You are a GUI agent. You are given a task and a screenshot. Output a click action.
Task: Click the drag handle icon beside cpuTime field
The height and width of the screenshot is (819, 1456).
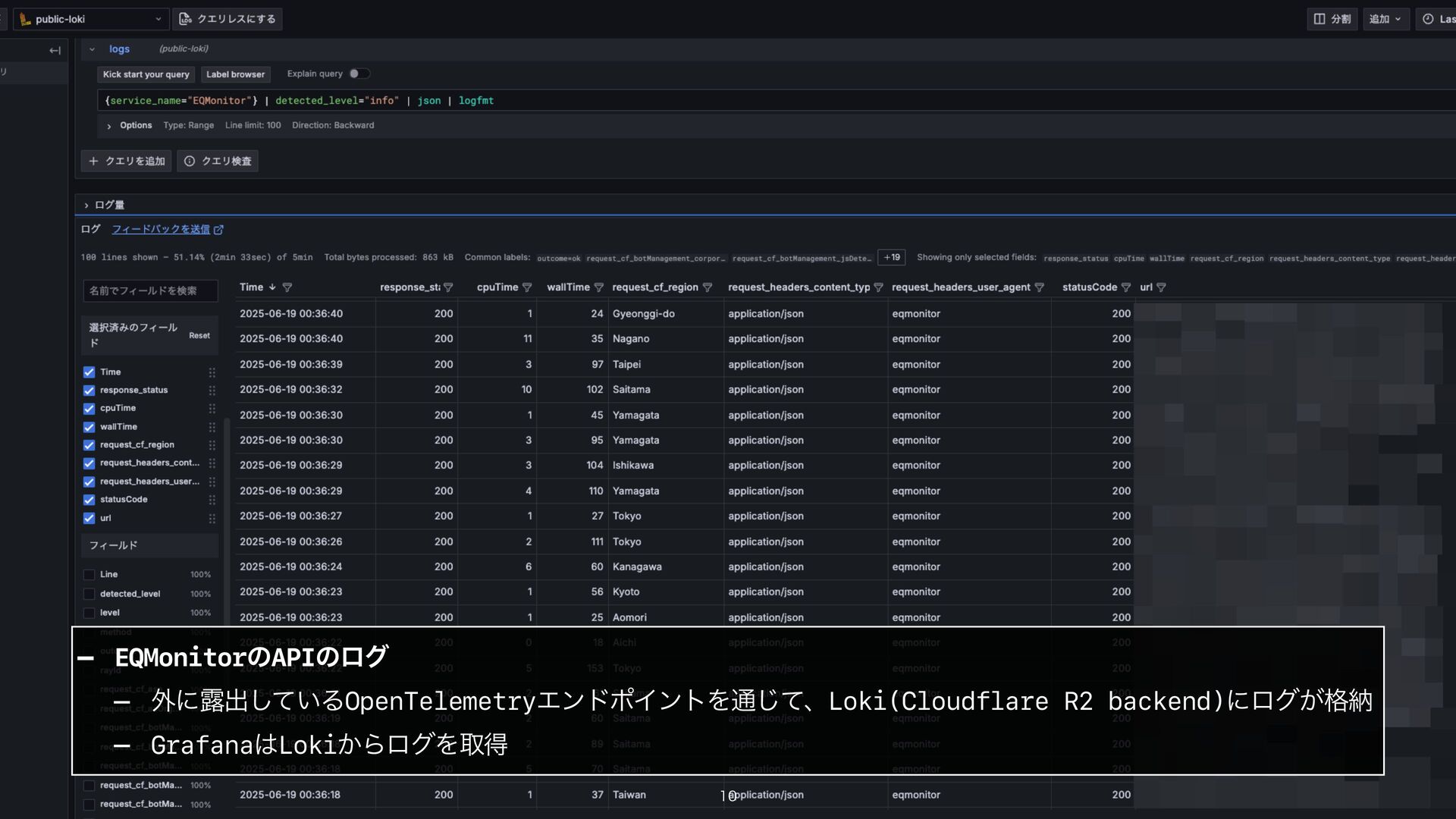(212, 409)
